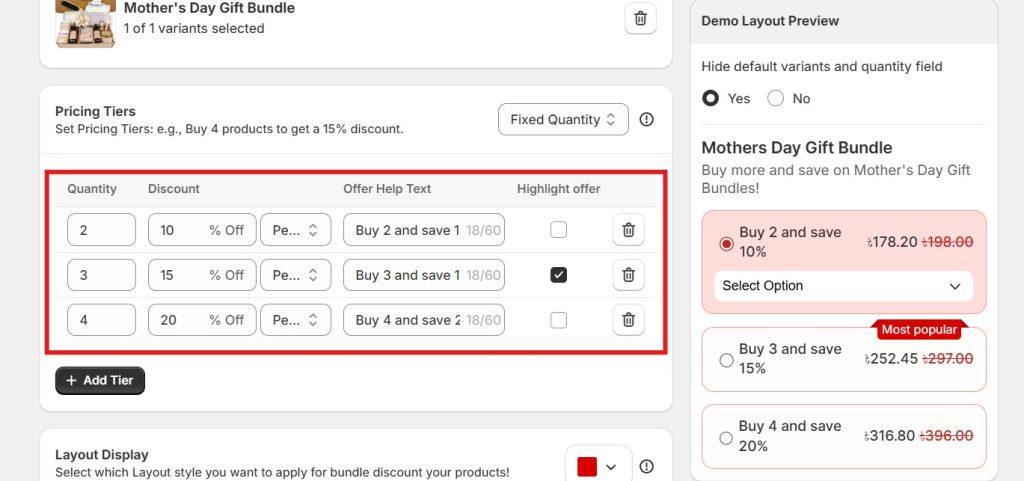Open discount type dropdown for 15% tier

[296, 275]
